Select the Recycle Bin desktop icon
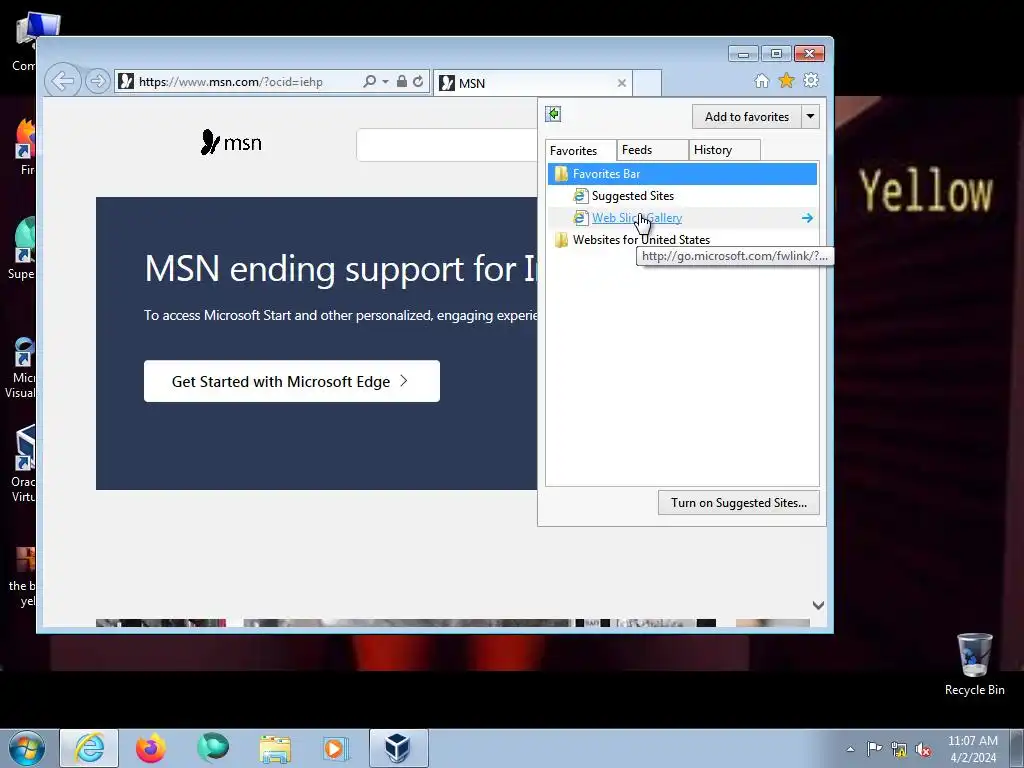The image size is (1024, 768). 974,665
